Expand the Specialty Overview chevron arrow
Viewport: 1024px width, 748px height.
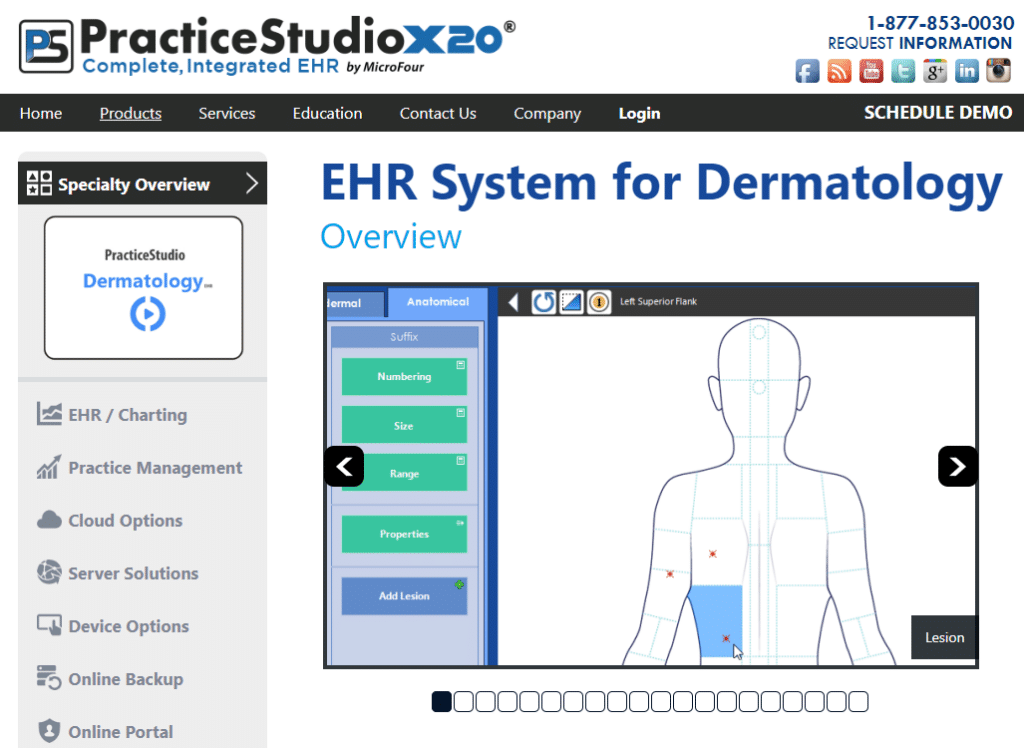click(252, 183)
